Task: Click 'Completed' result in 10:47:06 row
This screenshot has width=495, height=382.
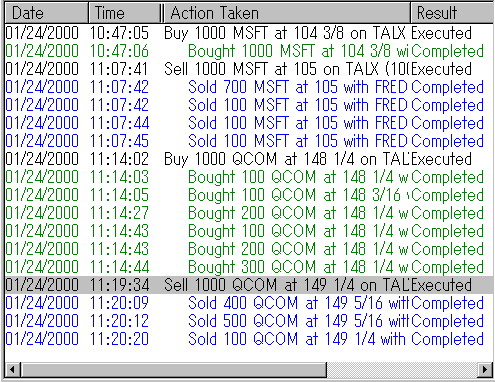Action: [x=447, y=51]
